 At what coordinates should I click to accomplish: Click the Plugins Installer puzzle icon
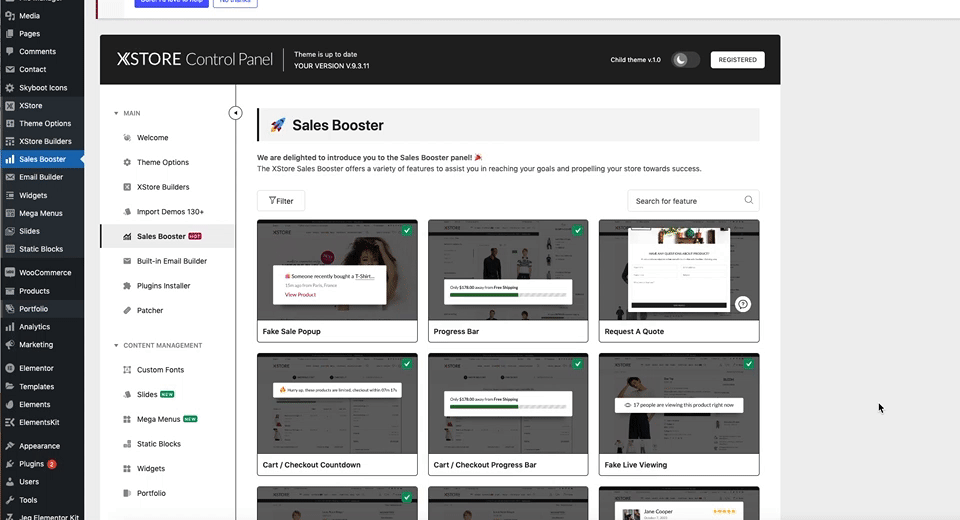click(x=127, y=285)
